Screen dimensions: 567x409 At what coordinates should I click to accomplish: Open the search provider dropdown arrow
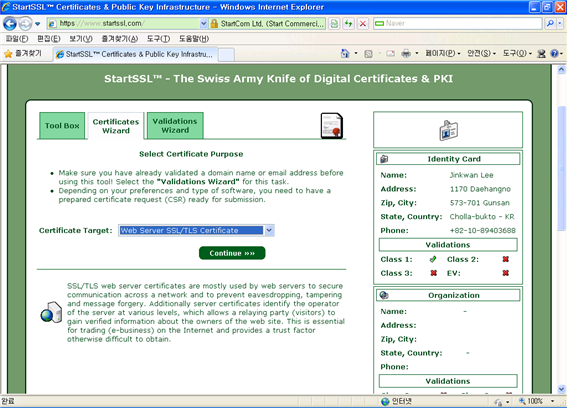point(560,24)
